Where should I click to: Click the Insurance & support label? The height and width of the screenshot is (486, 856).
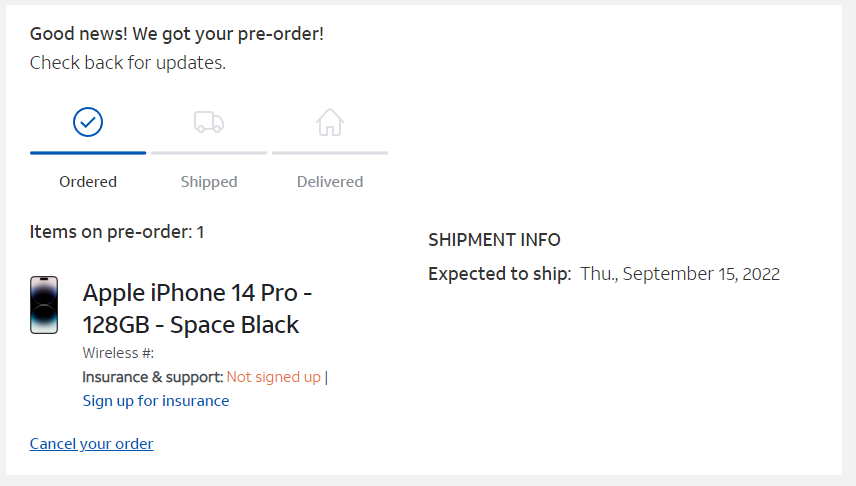152,377
